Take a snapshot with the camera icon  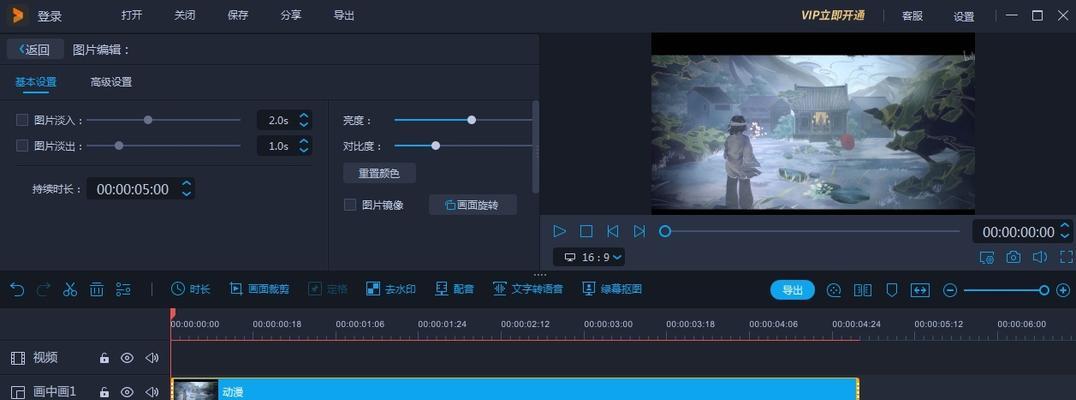point(1013,257)
